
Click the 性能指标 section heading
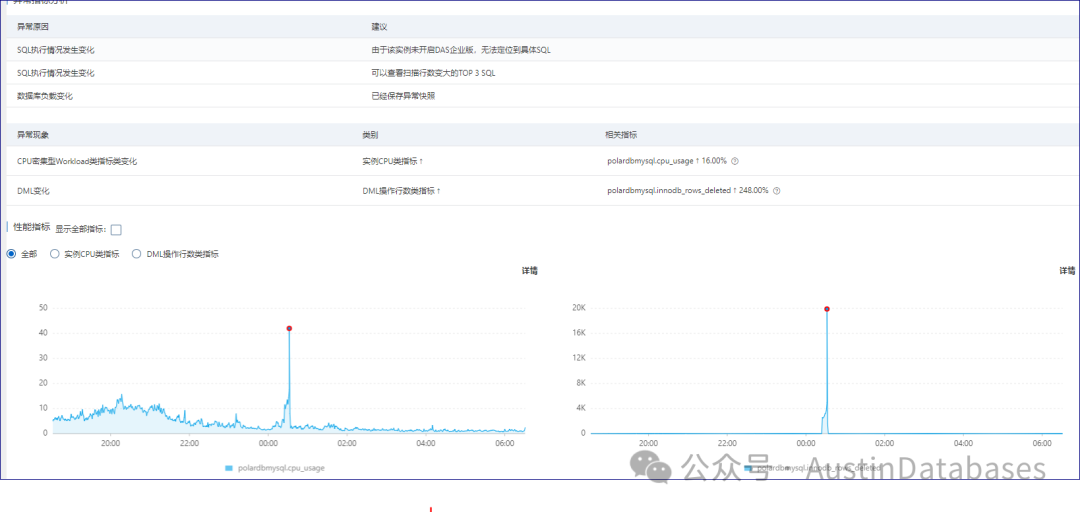pos(32,227)
